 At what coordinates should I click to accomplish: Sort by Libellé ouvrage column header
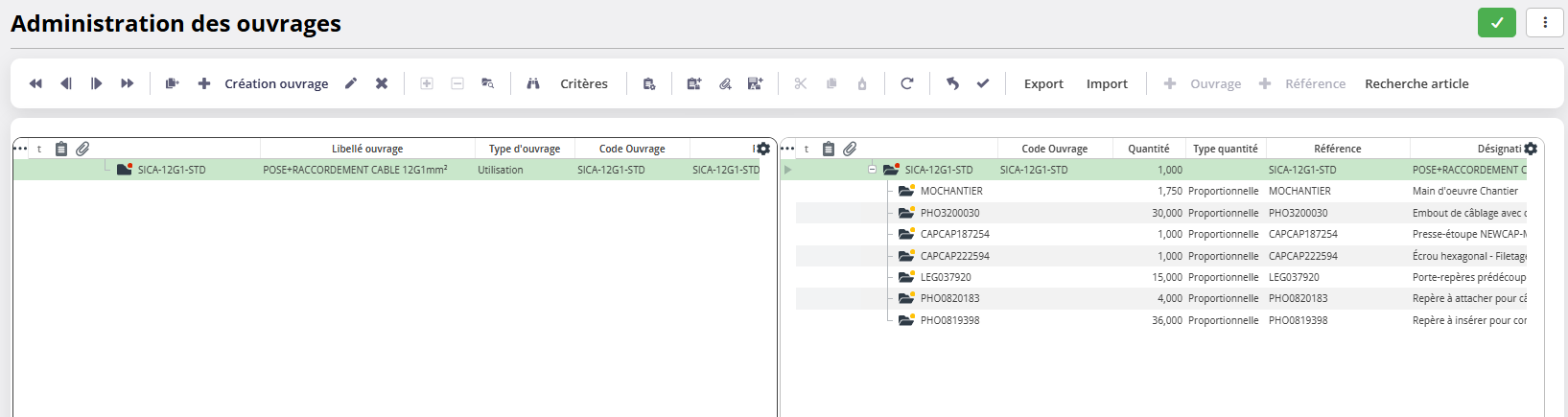click(x=367, y=149)
